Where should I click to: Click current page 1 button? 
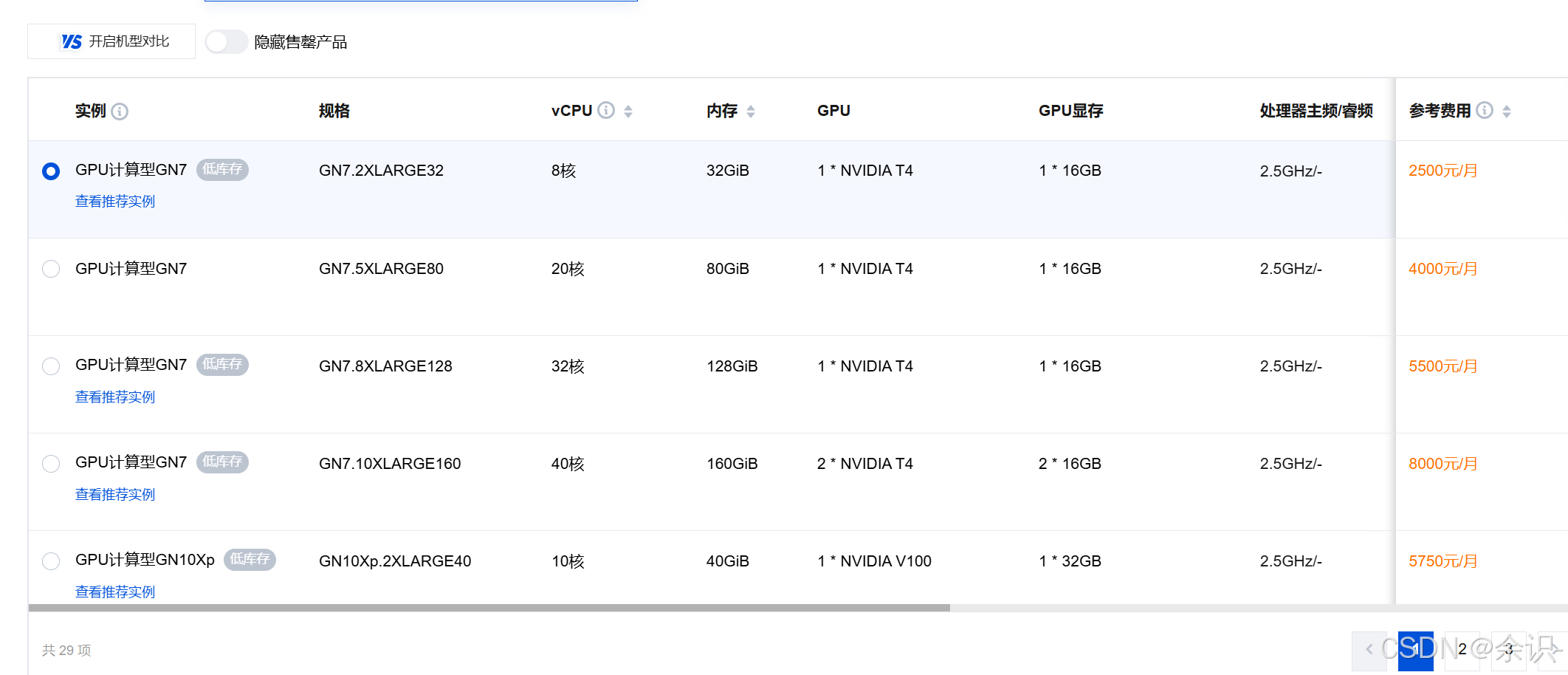pos(1416,650)
